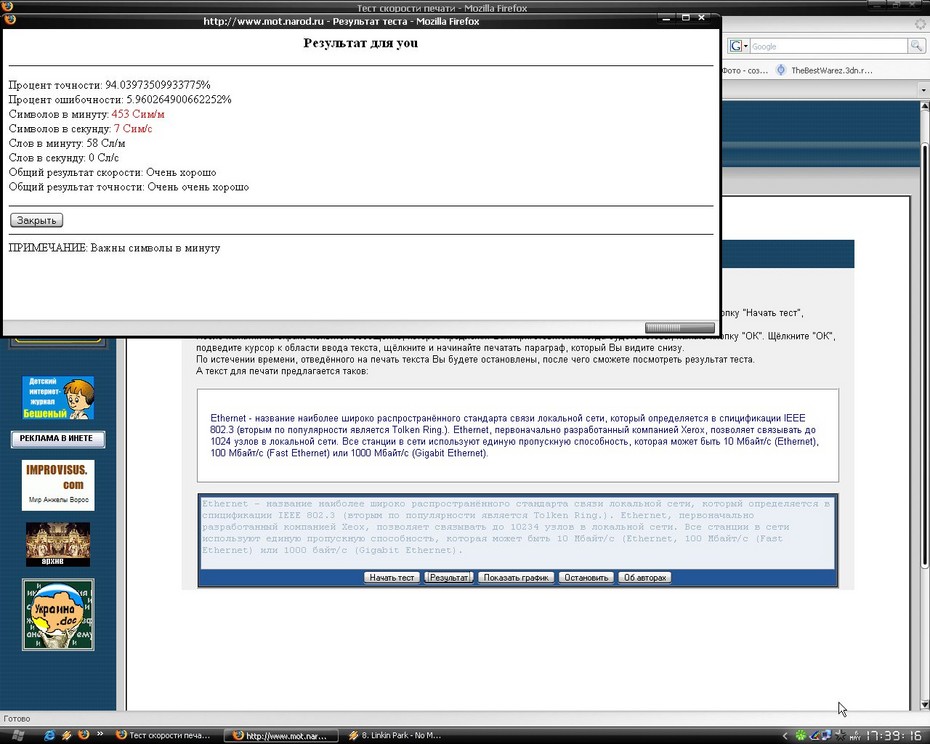
Task: Click the magnifier search icon in Firefox
Action: pyautogui.click(x=916, y=46)
